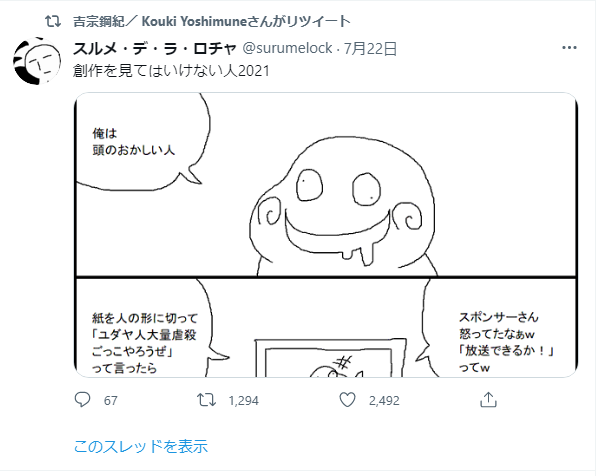
Task: Click the tweet text 創作を見てはいけない人2021
Action: tap(171, 71)
